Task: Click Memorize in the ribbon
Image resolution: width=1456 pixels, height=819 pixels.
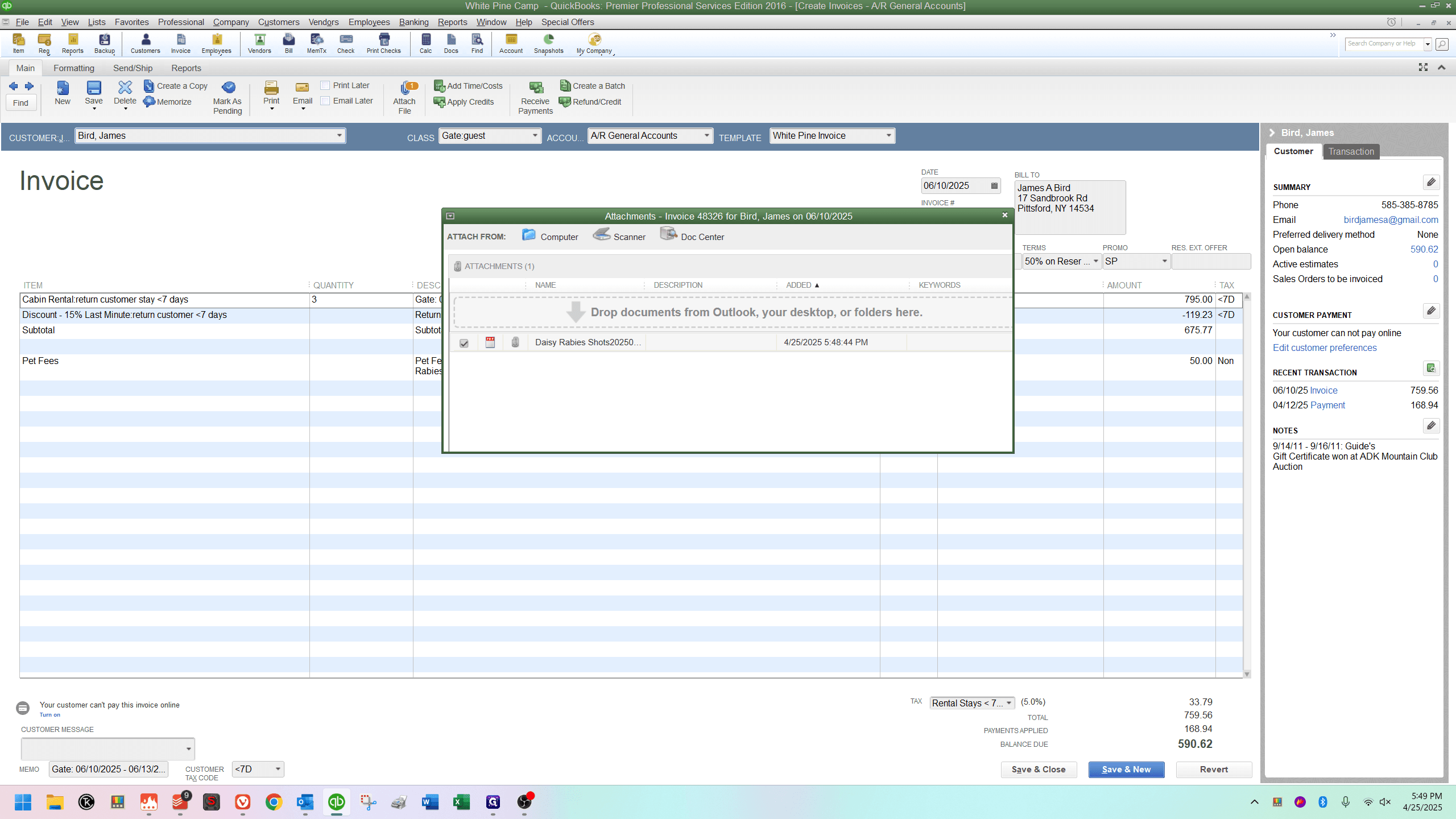Action: [x=167, y=102]
